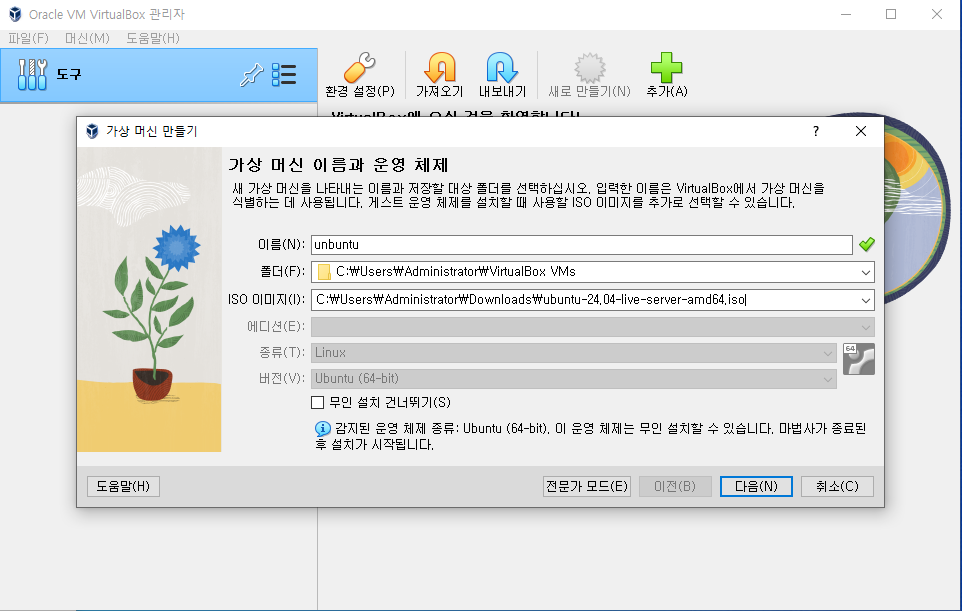962x611 pixels.
Task: Expand the 폴더(F) dropdown arrow
Action: [x=866, y=272]
